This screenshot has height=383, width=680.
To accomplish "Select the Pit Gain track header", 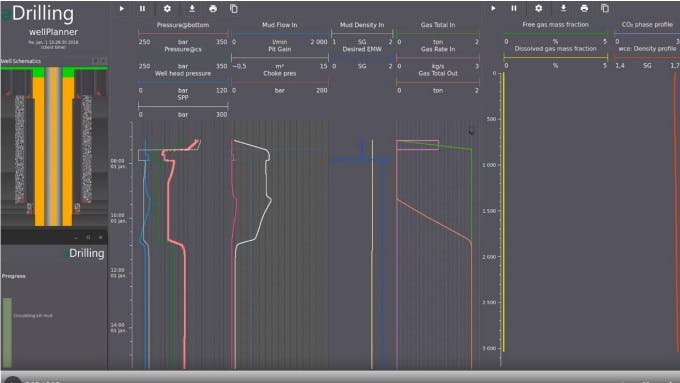I will 279,49.
